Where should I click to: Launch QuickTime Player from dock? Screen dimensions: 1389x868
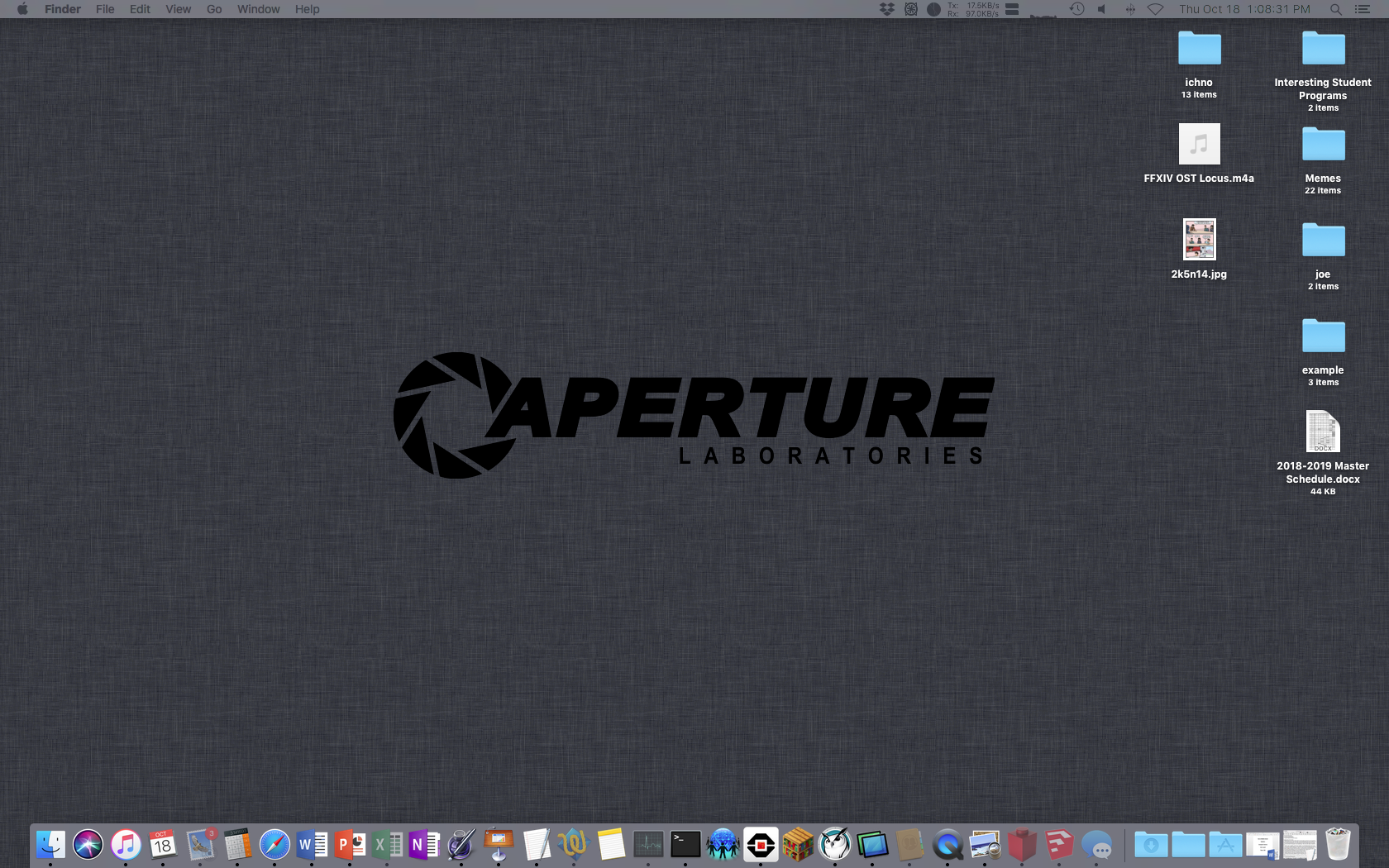pyautogui.click(x=947, y=845)
